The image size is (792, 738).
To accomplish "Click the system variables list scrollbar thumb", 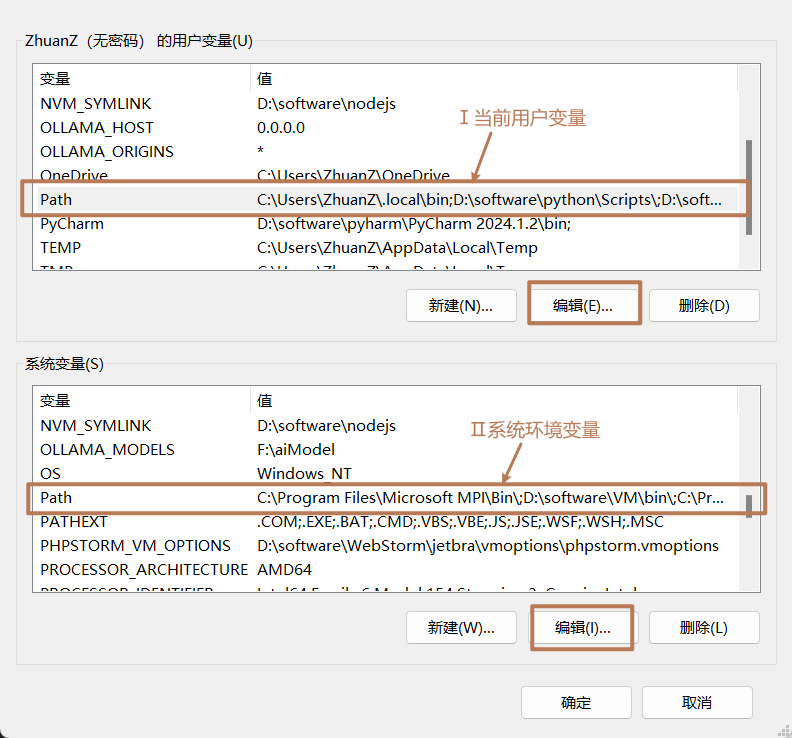I will click(749, 506).
